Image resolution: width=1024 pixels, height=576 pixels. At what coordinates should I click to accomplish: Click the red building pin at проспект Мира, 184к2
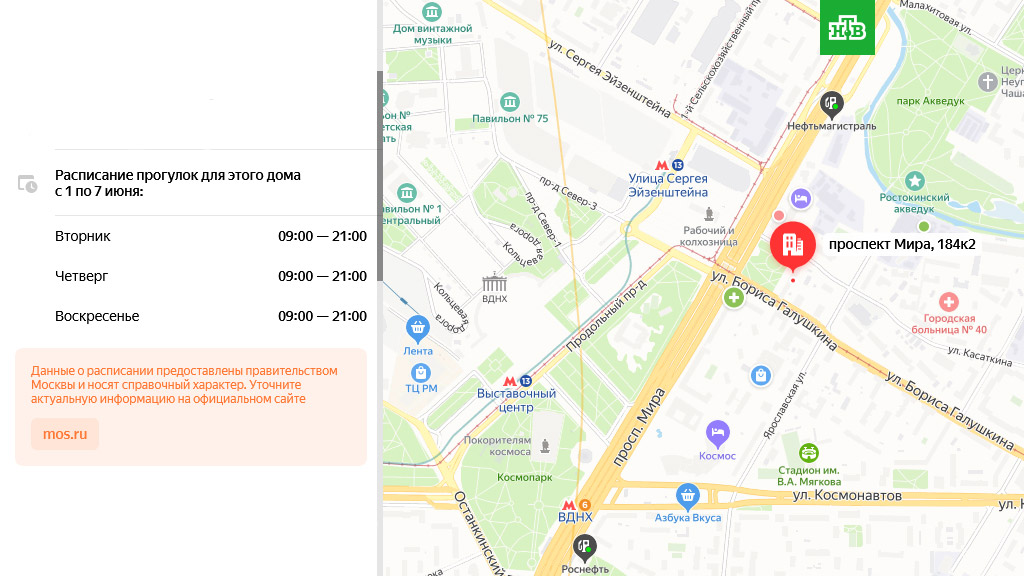click(792, 246)
